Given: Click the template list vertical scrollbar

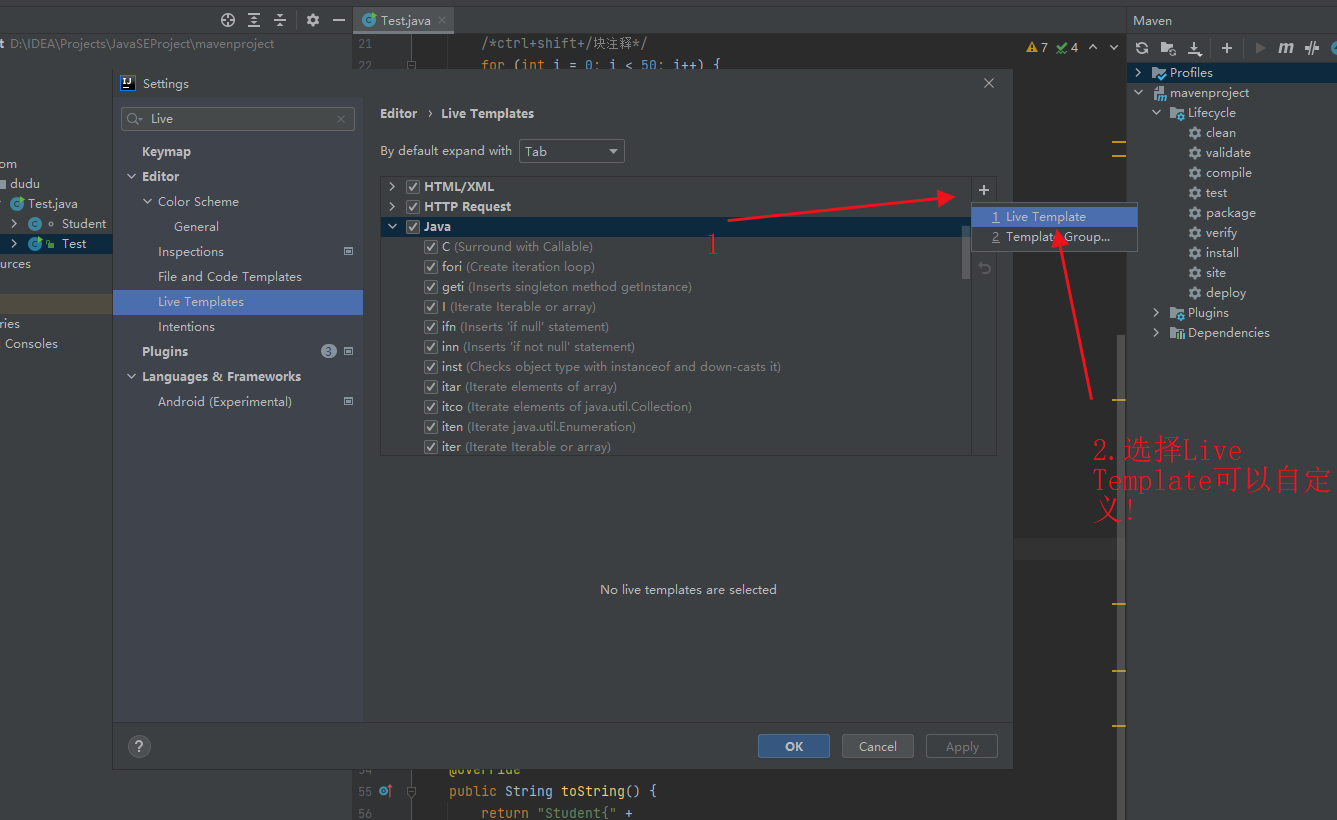Looking at the screenshot, I should point(965,252).
